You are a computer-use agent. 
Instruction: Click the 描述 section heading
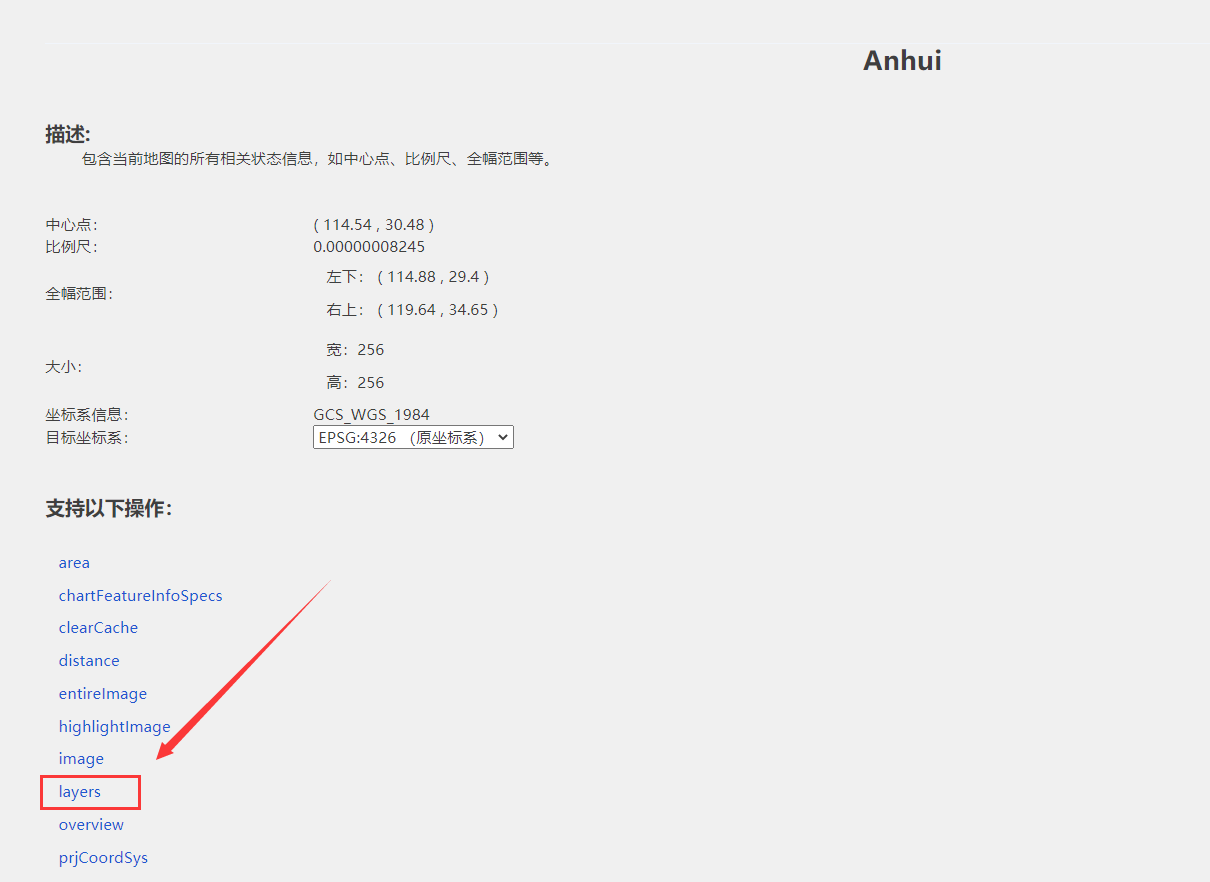68,134
